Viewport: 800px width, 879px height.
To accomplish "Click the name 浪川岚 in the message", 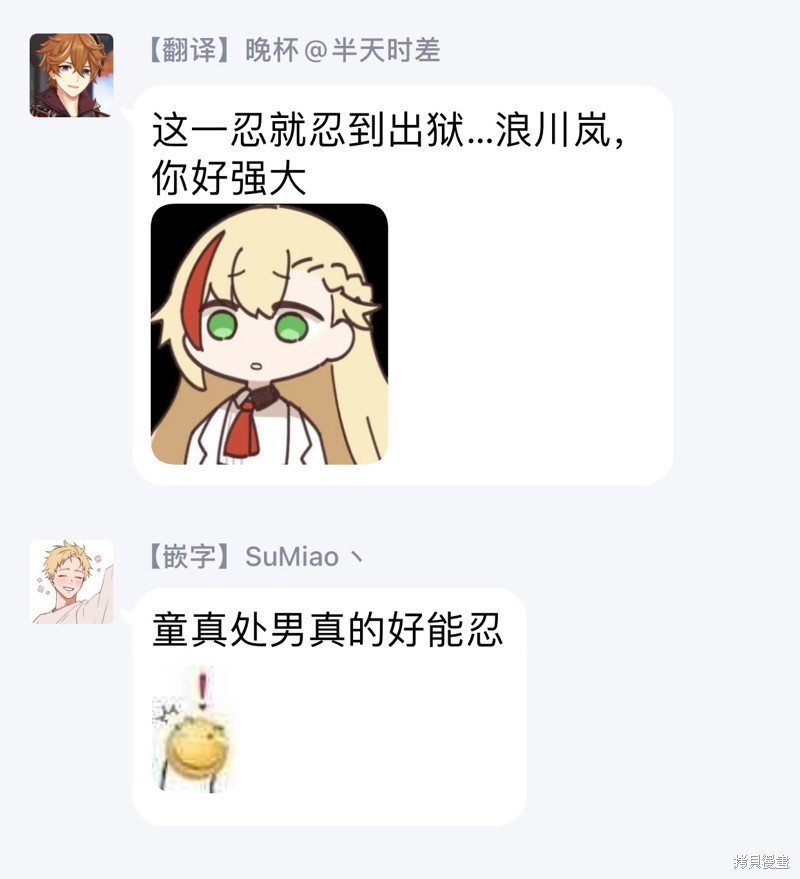I will [553, 129].
